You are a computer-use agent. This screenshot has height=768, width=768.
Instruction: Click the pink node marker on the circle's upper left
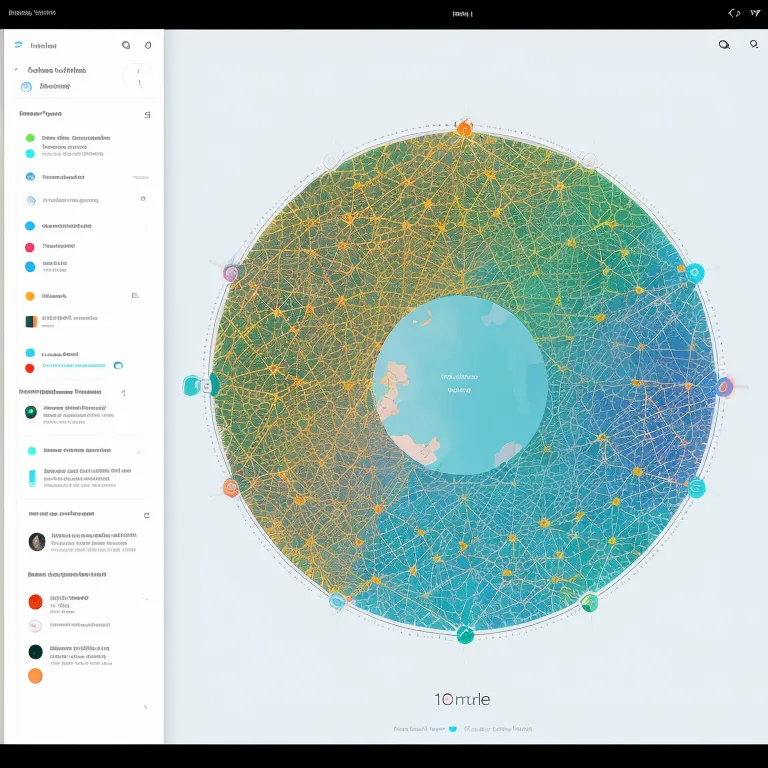pyautogui.click(x=231, y=273)
